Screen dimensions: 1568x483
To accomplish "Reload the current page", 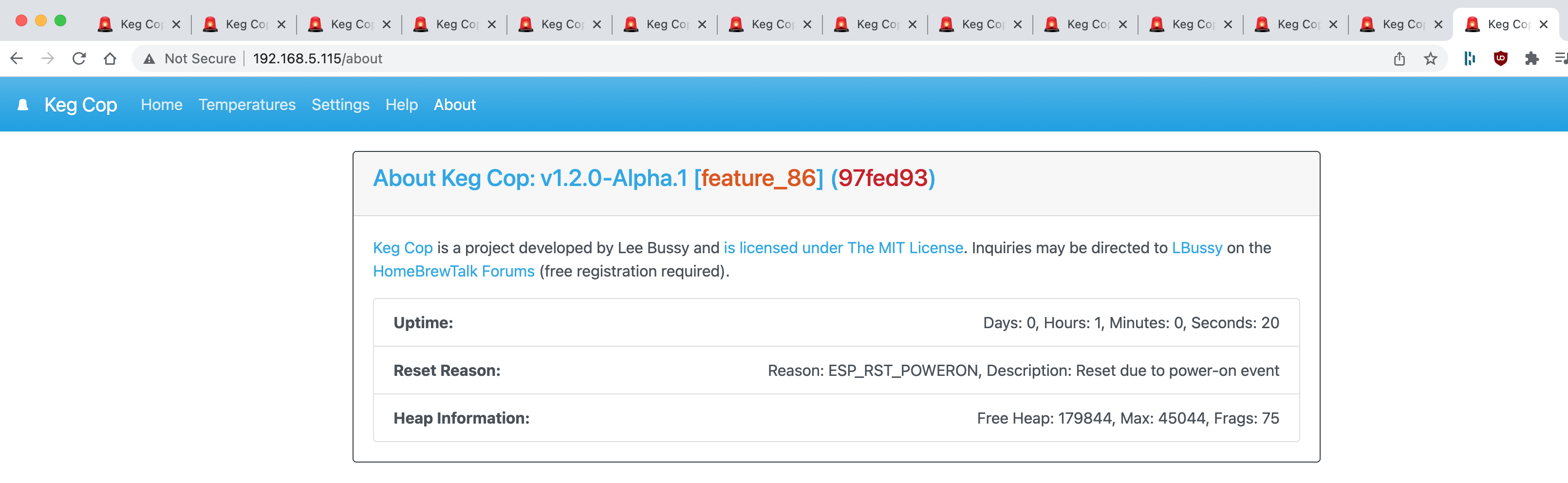I will (x=78, y=58).
